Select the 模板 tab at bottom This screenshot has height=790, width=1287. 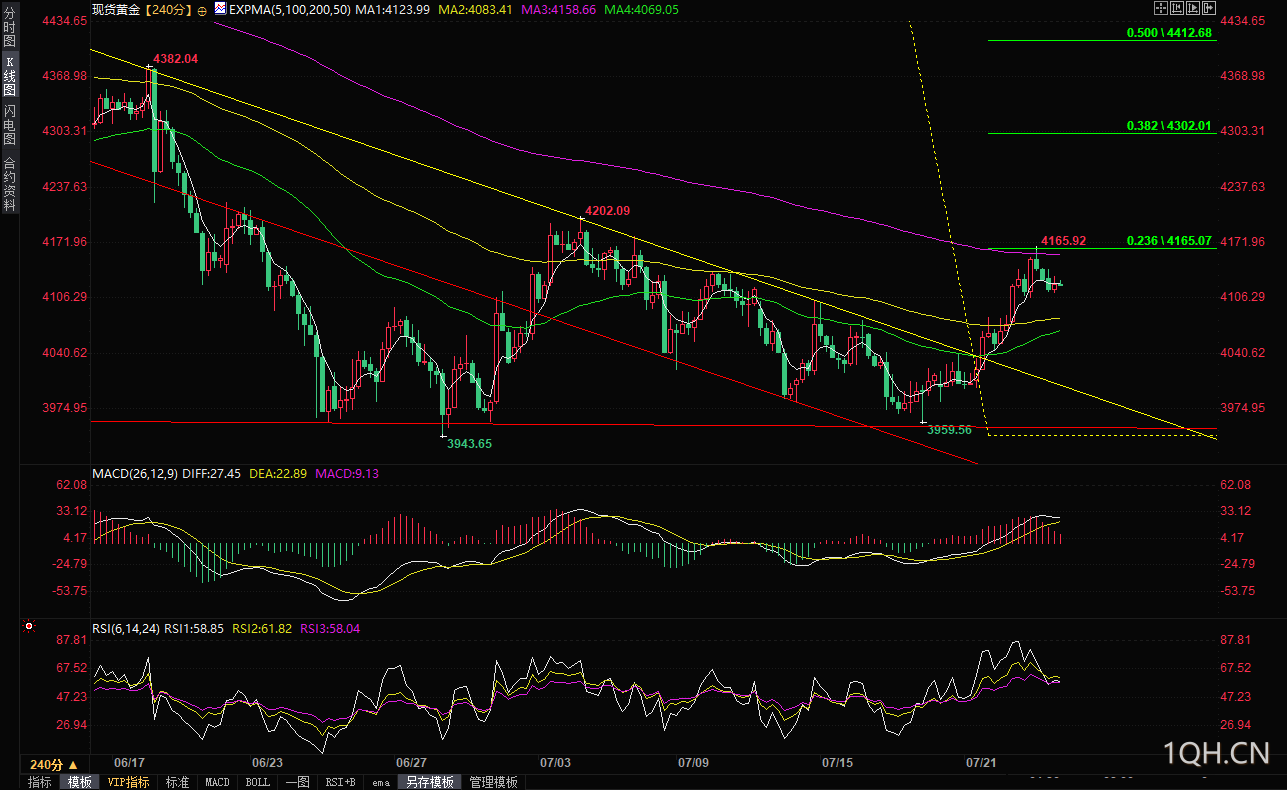[x=80, y=782]
